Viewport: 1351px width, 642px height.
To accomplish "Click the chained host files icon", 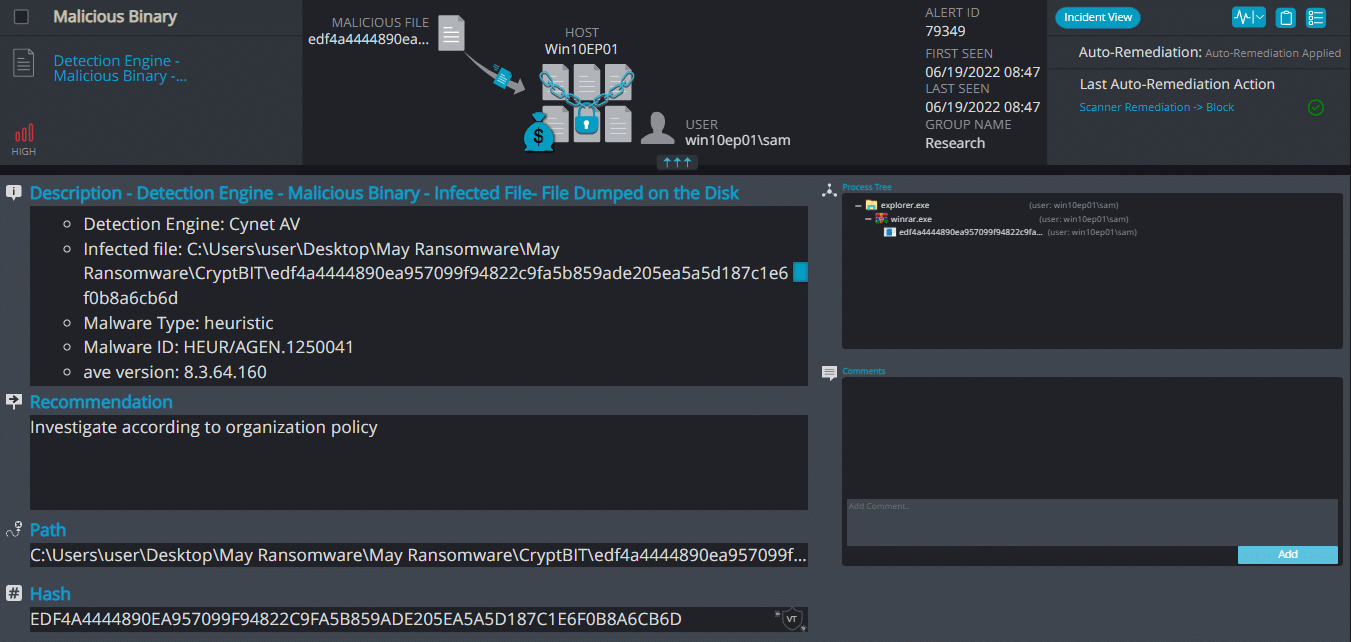I will [x=587, y=103].
